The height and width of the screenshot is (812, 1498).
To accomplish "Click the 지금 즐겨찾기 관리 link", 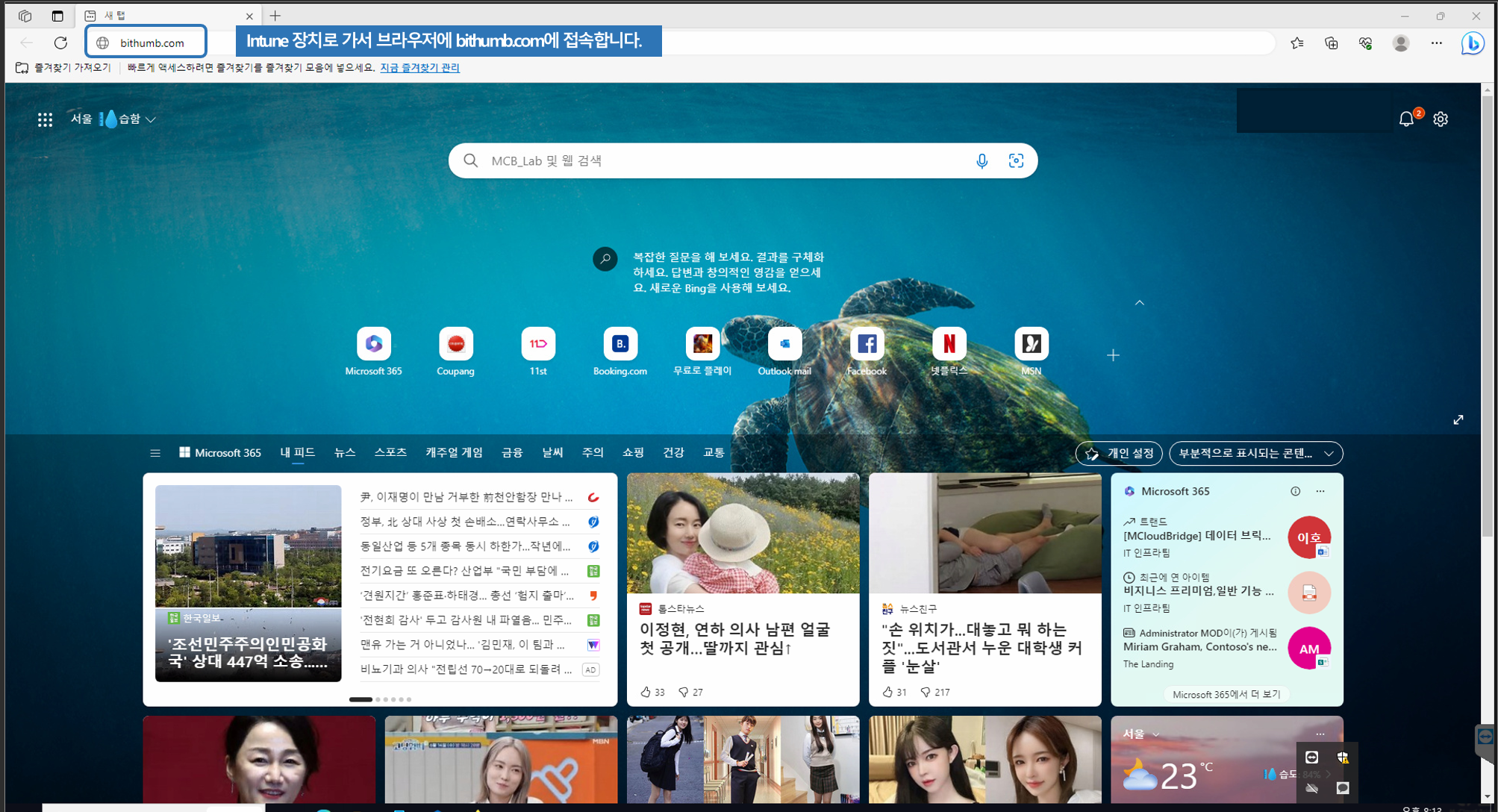I will (x=419, y=68).
